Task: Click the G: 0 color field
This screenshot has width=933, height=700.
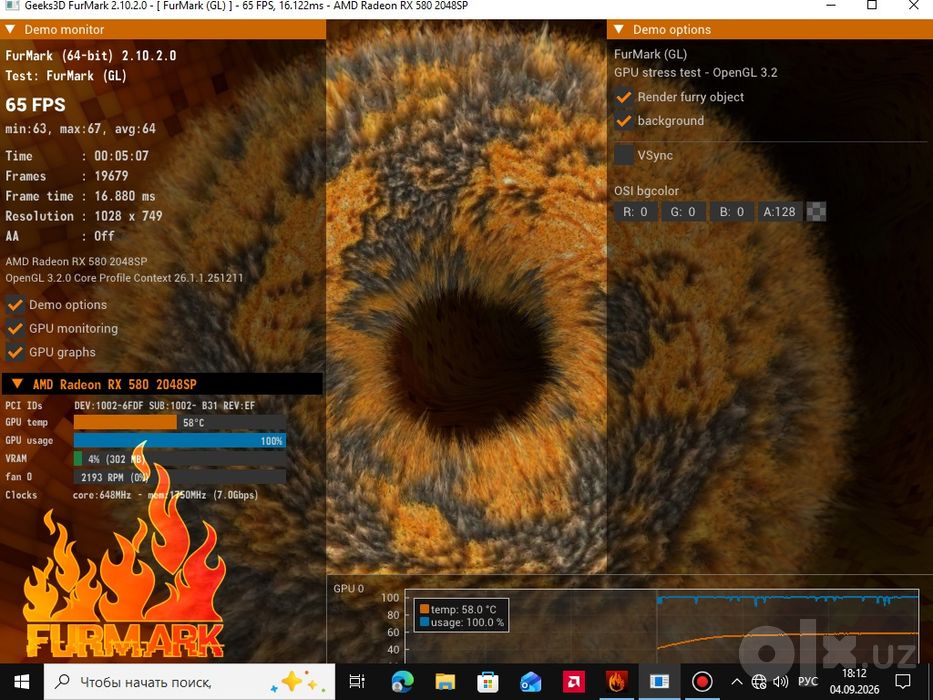Action: click(683, 212)
